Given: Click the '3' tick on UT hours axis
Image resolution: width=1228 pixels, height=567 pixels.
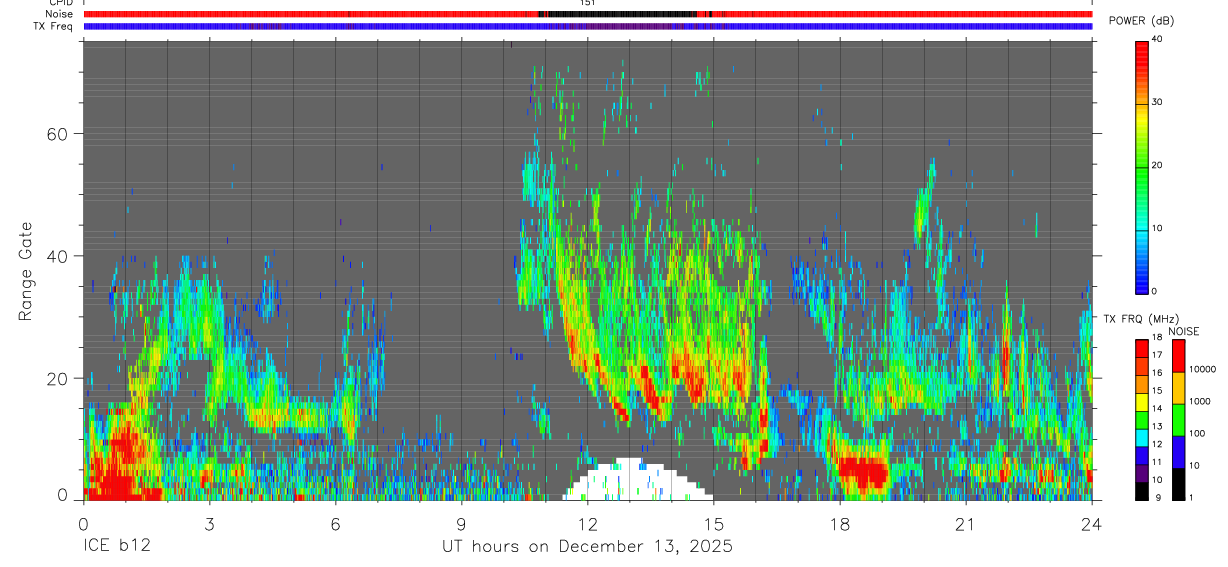Looking at the screenshot, I should click(210, 523).
